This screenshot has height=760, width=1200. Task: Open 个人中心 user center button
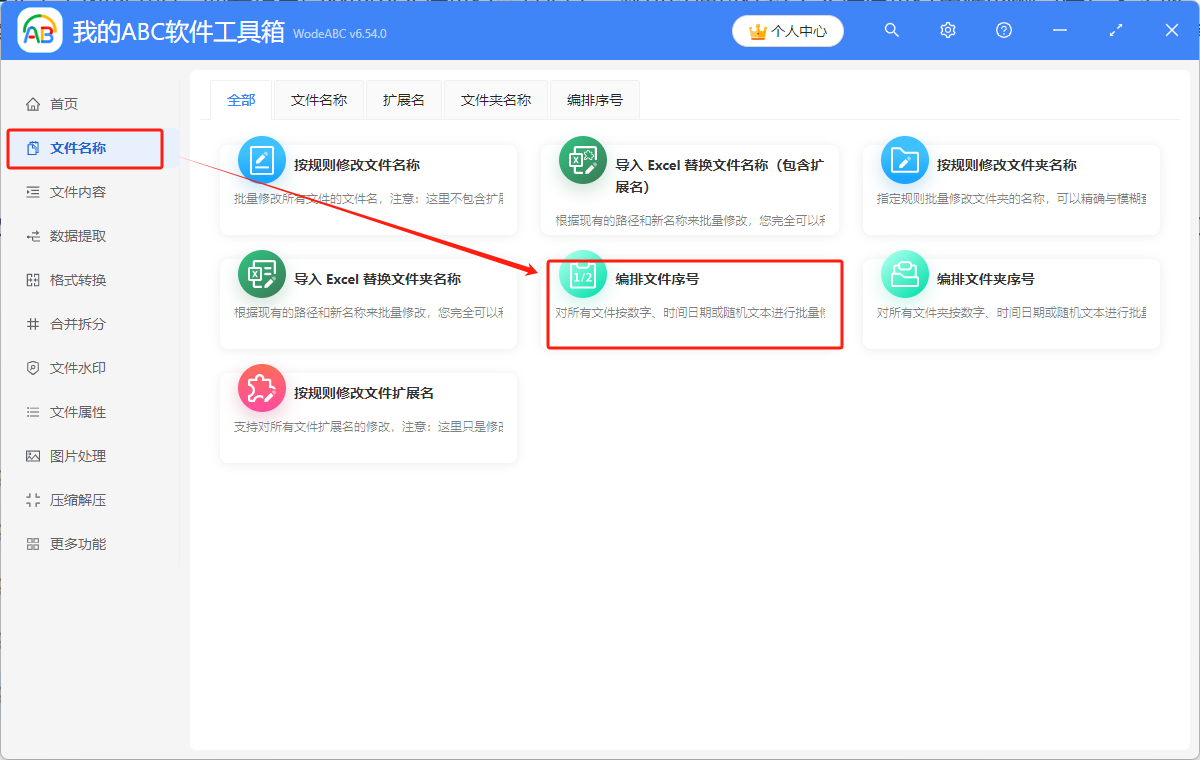pyautogui.click(x=788, y=31)
